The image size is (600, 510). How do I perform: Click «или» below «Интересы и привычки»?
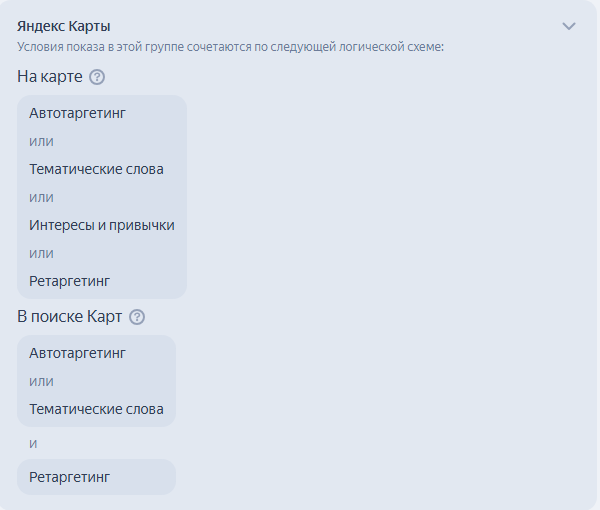tap(41, 253)
